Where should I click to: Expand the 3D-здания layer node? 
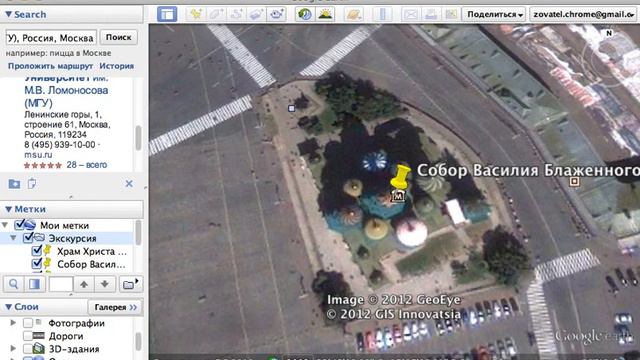[x=13, y=349]
